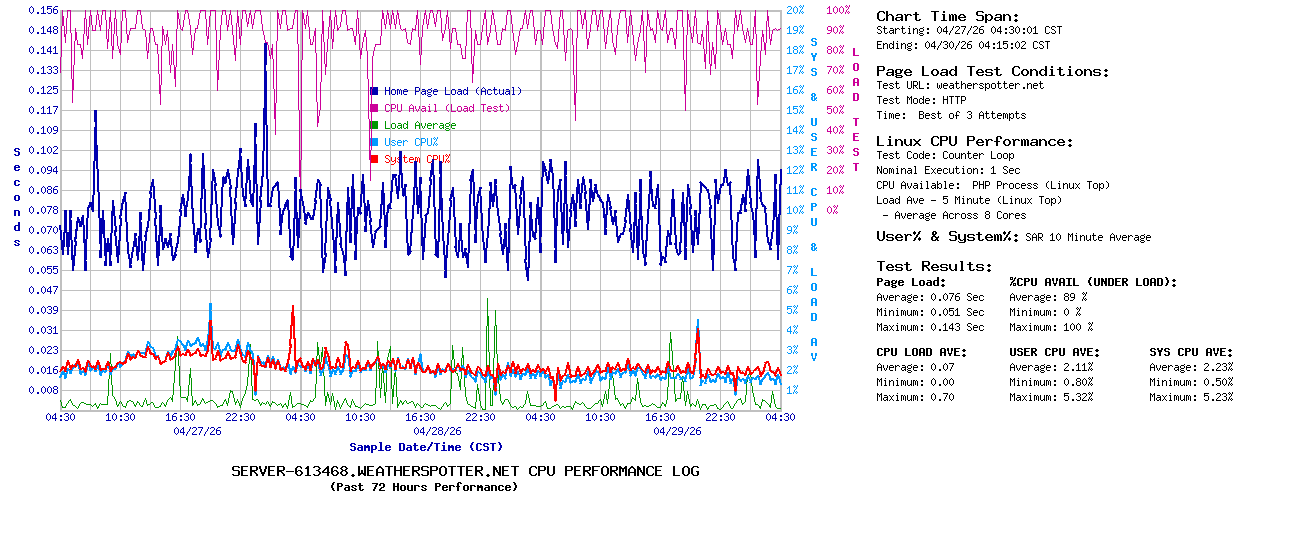Click the Test Results heading
Screen dimensions: 1300x550
pyautogui.click(x=934, y=266)
